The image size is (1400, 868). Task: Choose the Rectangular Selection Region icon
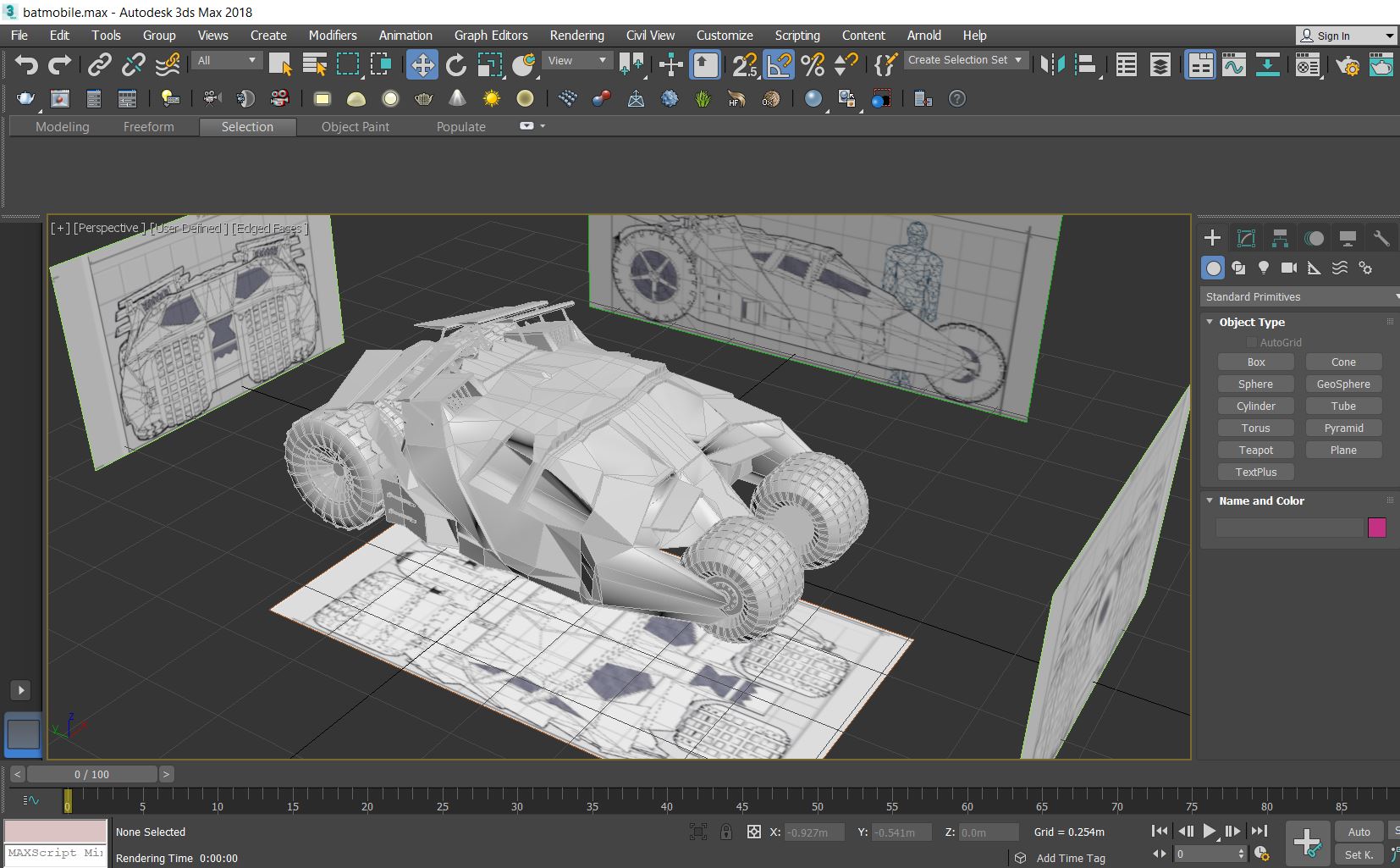tap(348, 64)
